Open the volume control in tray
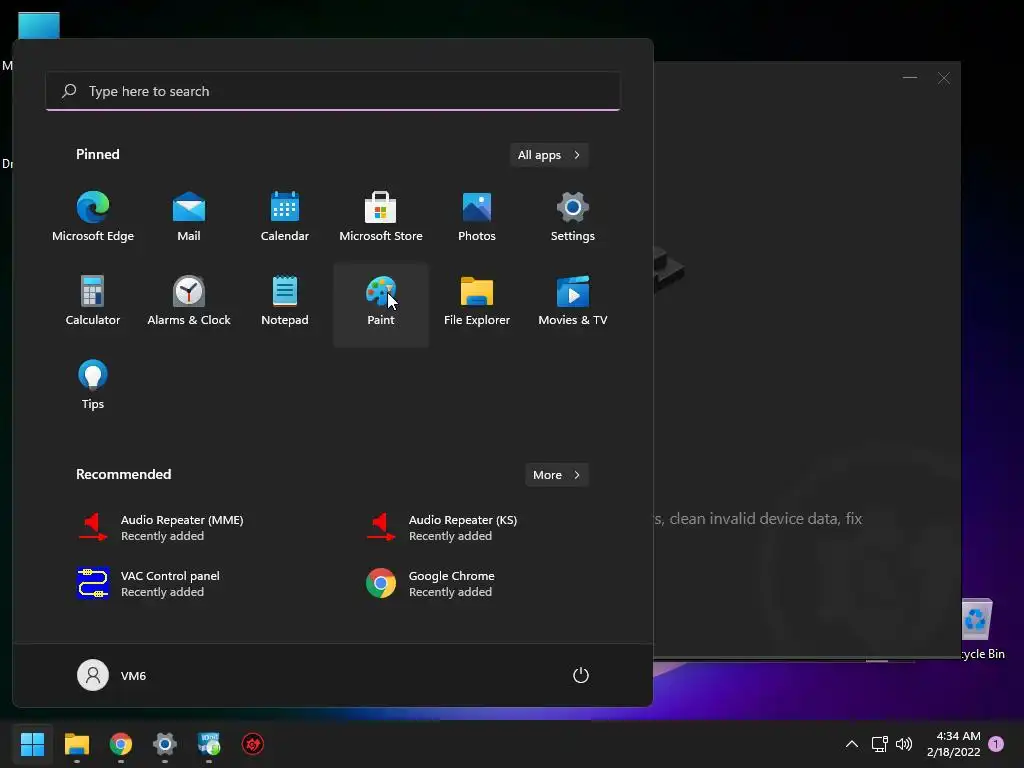This screenshot has width=1024, height=768. 904,744
